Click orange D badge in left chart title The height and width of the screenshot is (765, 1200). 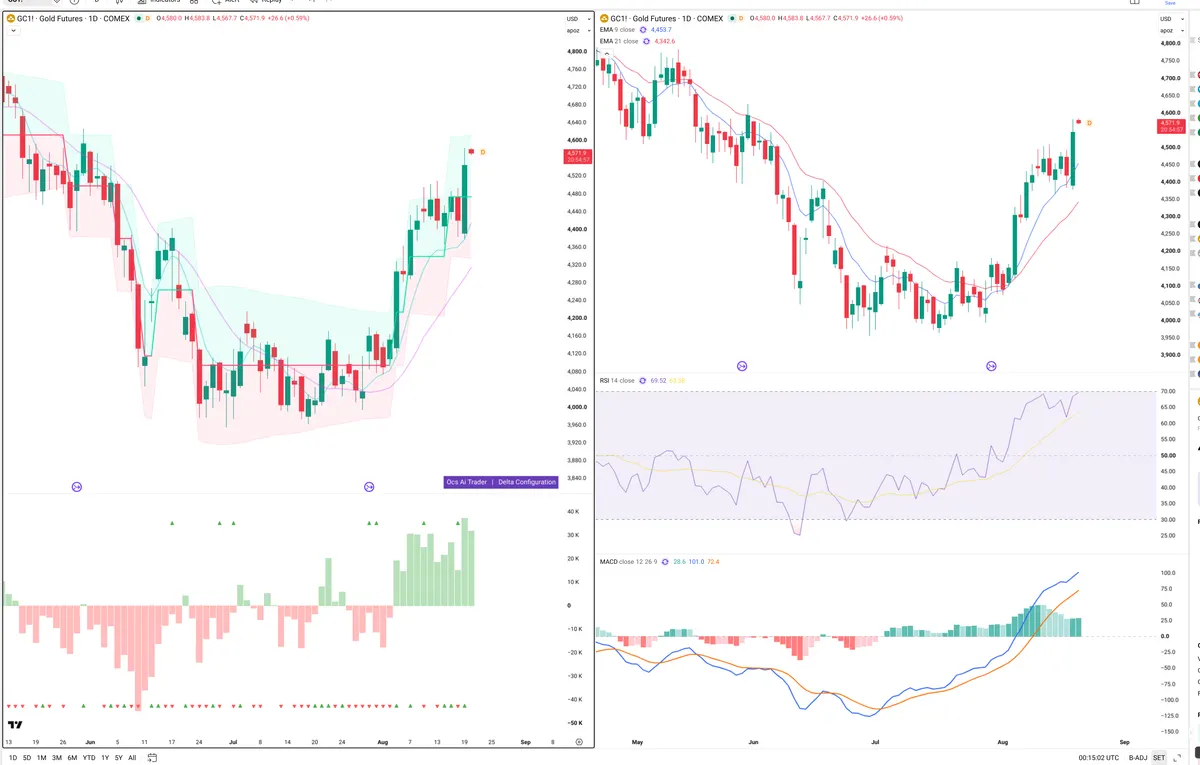148,19
